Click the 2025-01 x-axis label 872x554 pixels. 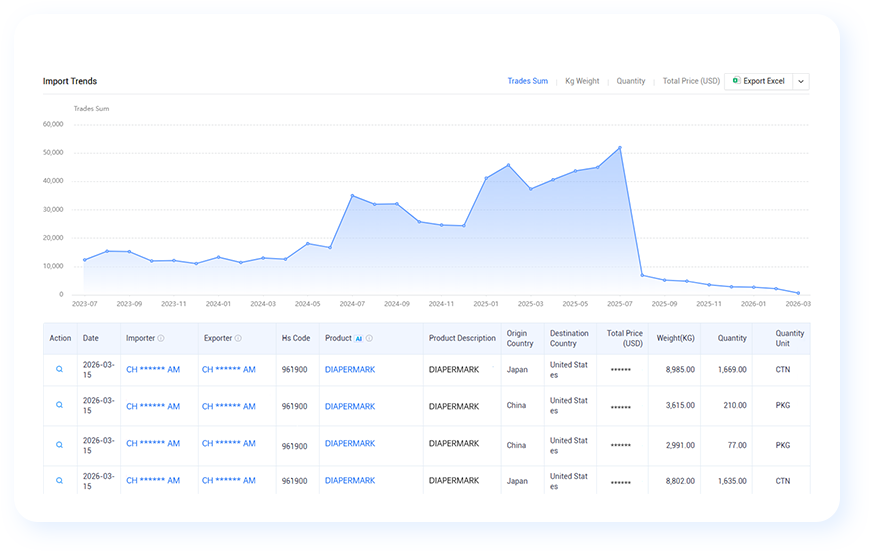point(485,304)
